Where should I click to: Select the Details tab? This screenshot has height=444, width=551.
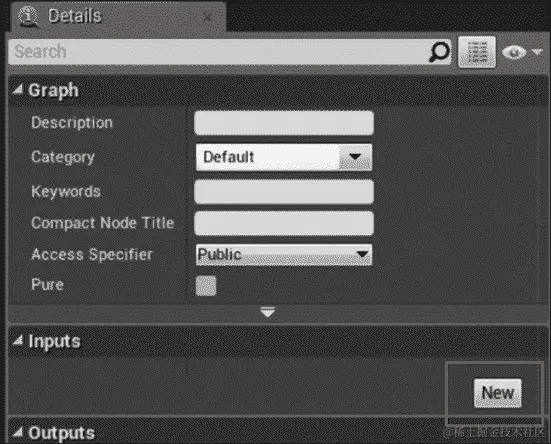[x=74, y=16]
